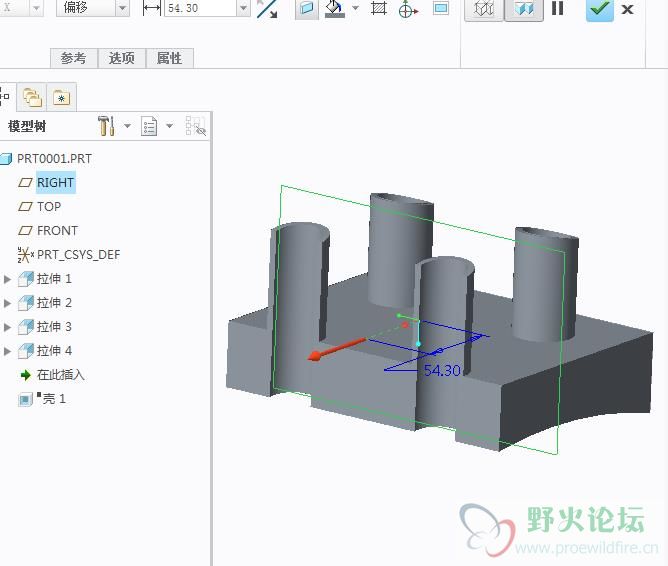Flip the section direction with diagonal arrow icon
The image size is (668, 566).
tap(267, 9)
